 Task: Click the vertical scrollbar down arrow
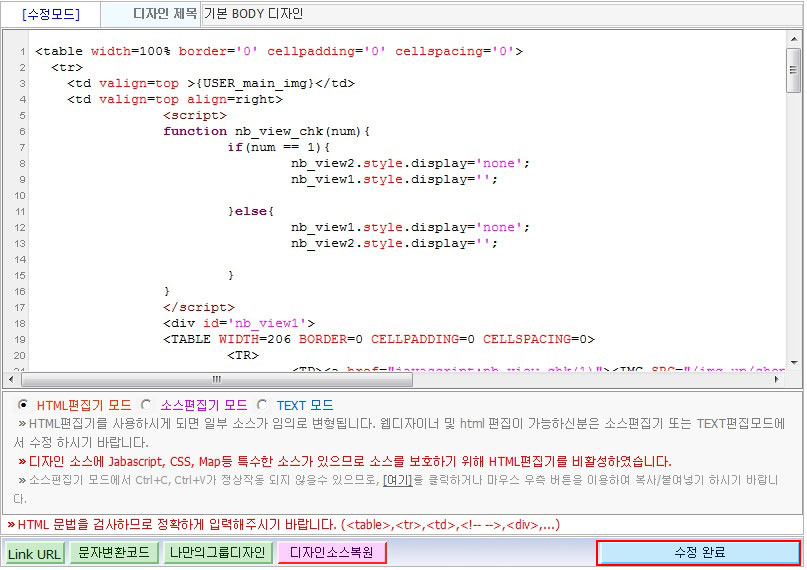tap(794, 363)
